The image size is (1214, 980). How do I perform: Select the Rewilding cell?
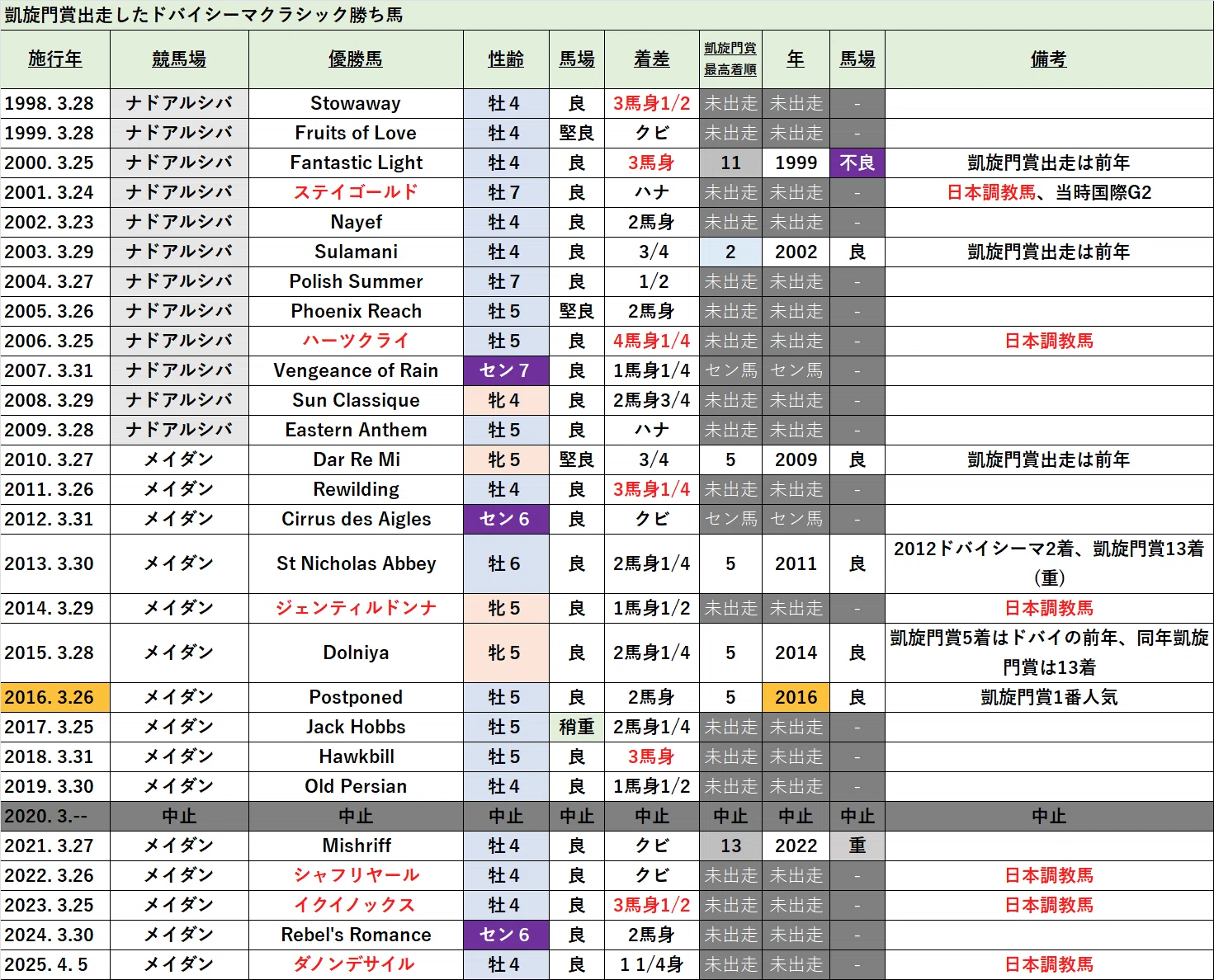point(356,489)
